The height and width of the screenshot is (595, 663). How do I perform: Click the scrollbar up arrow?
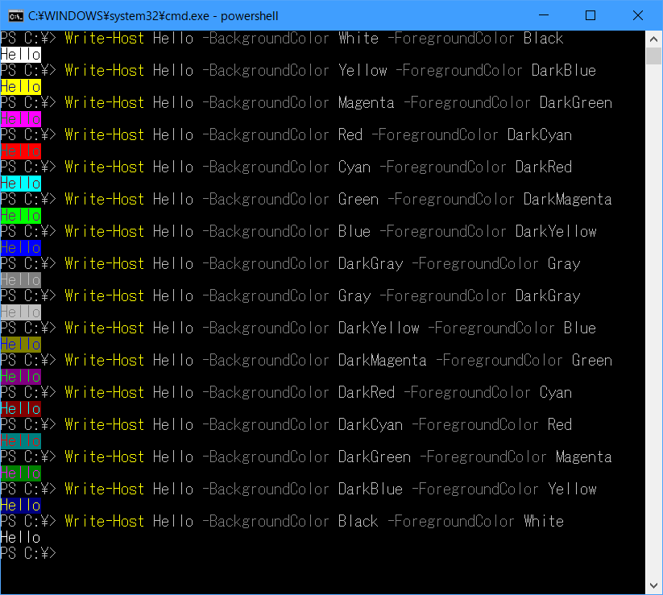(654, 39)
